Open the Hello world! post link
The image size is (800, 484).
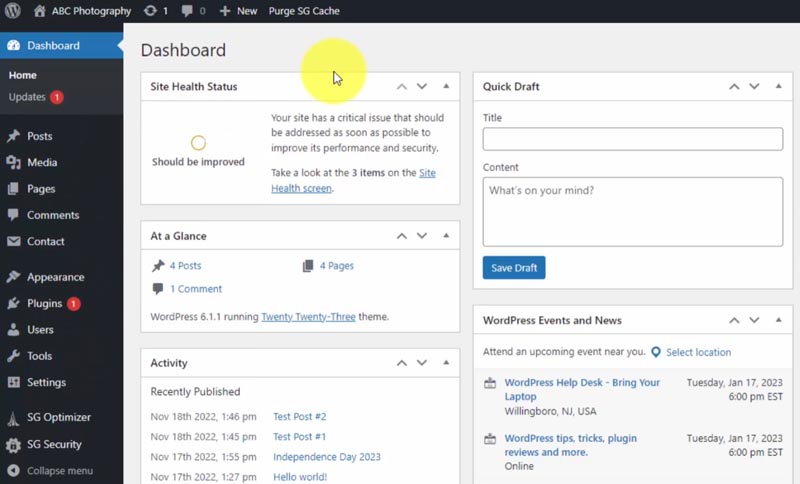click(300, 477)
